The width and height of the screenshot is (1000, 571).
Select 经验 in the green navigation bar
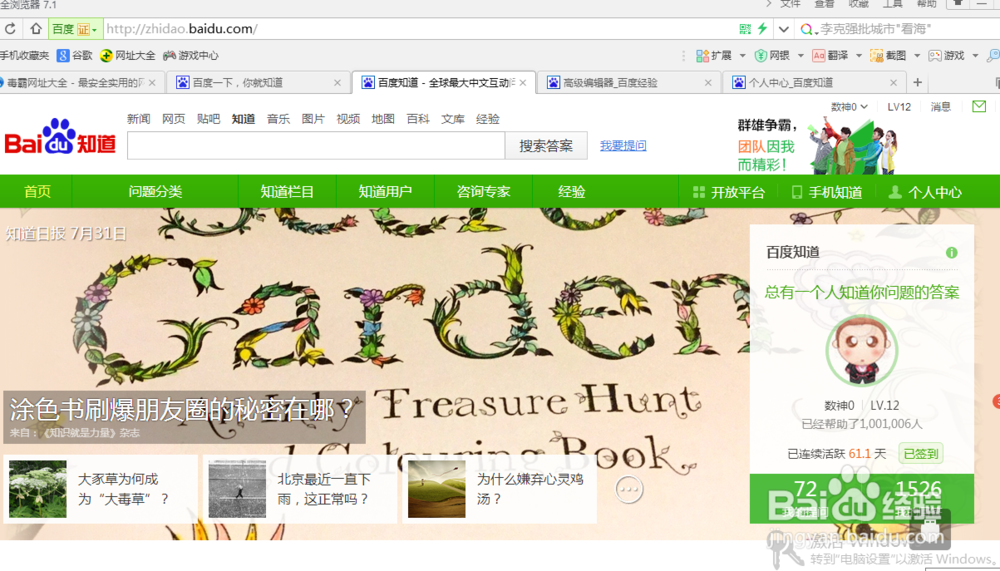tap(571, 191)
